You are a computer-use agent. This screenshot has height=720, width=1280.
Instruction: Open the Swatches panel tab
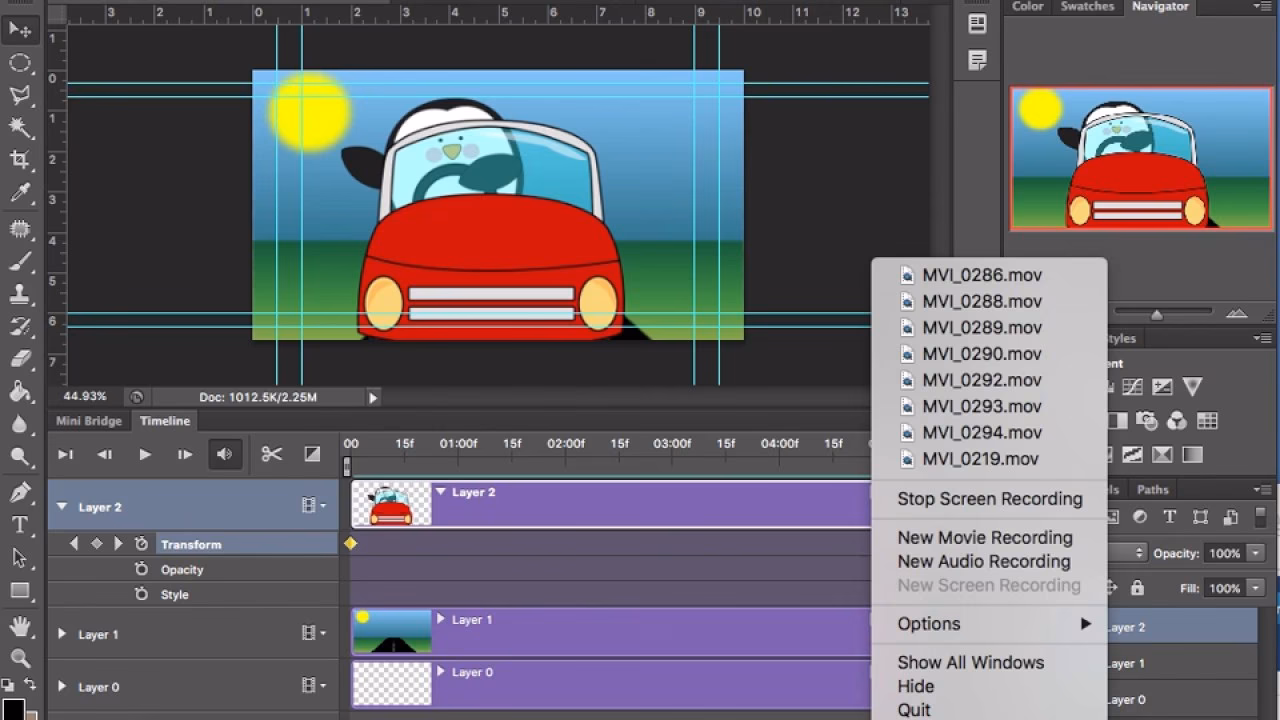1087,6
